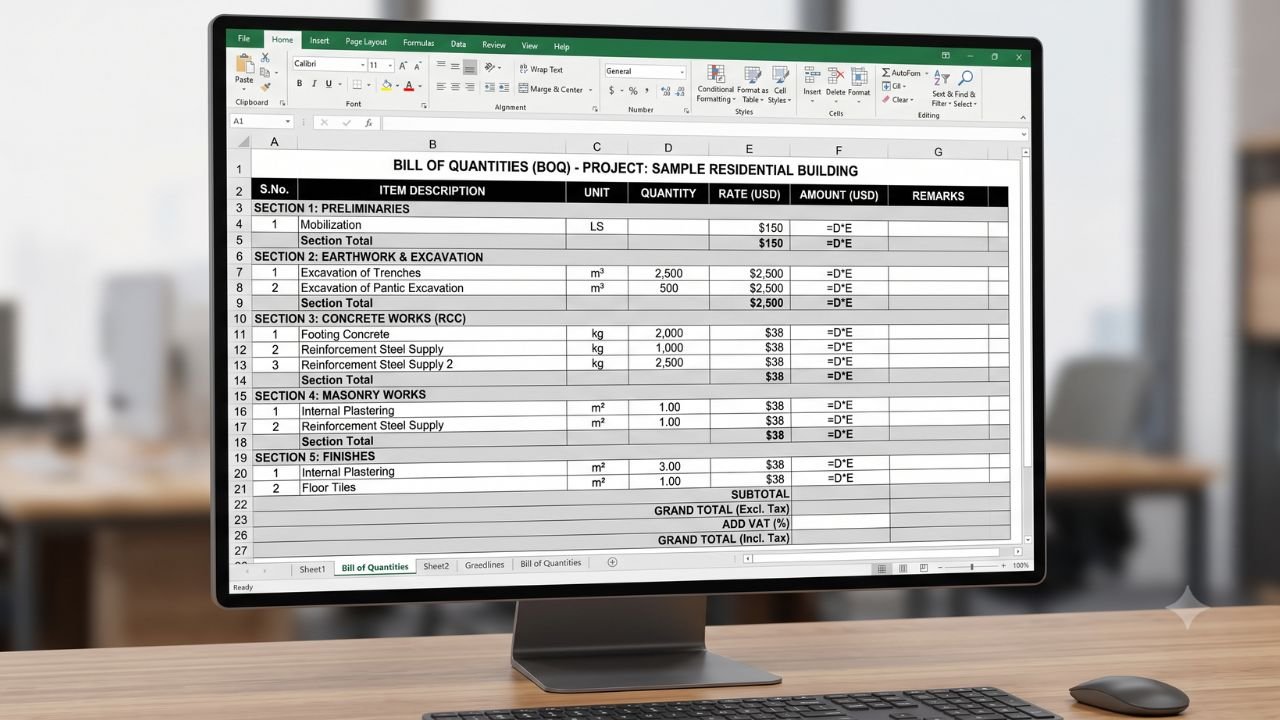Screen dimensions: 1280x720
Task: Select the Format Painter brush
Action: 265,87
